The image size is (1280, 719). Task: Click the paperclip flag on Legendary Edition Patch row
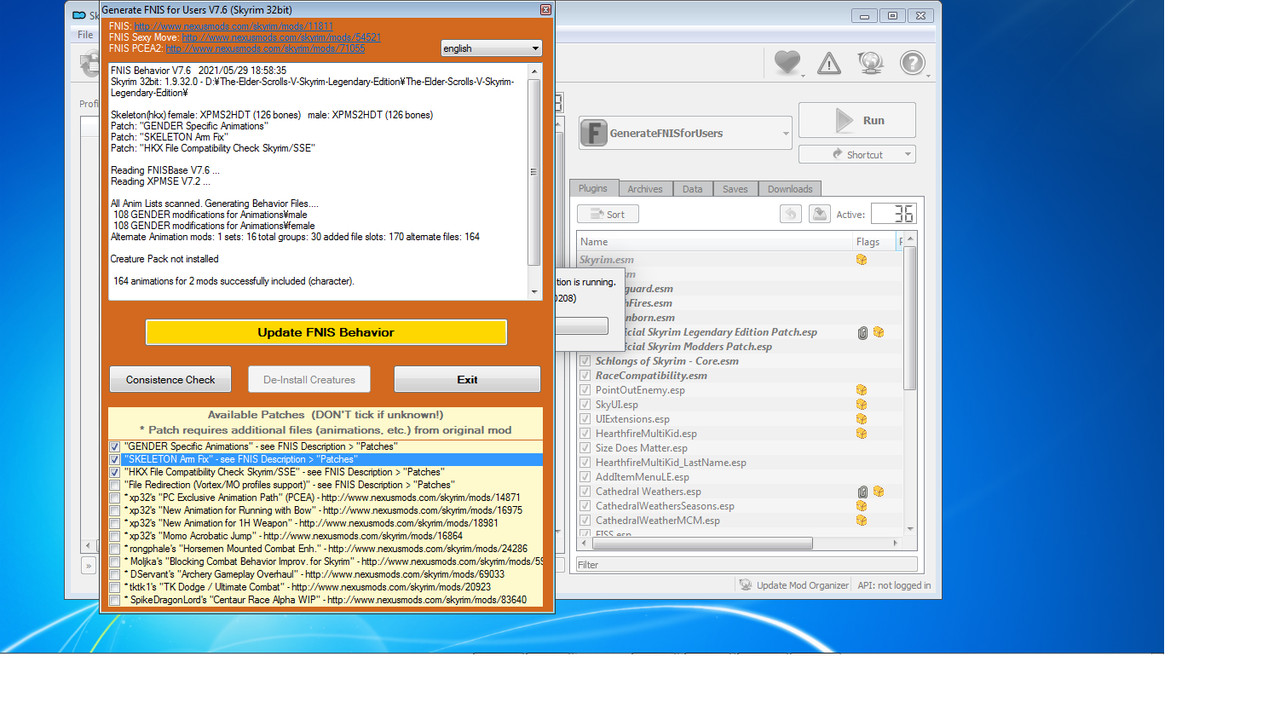pyautogui.click(x=862, y=332)
